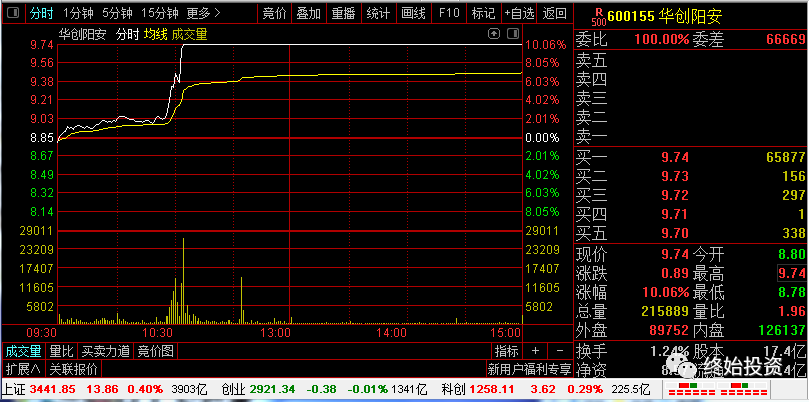
Task: Click the 买二 price 9.73
Action: pos(675,176)
